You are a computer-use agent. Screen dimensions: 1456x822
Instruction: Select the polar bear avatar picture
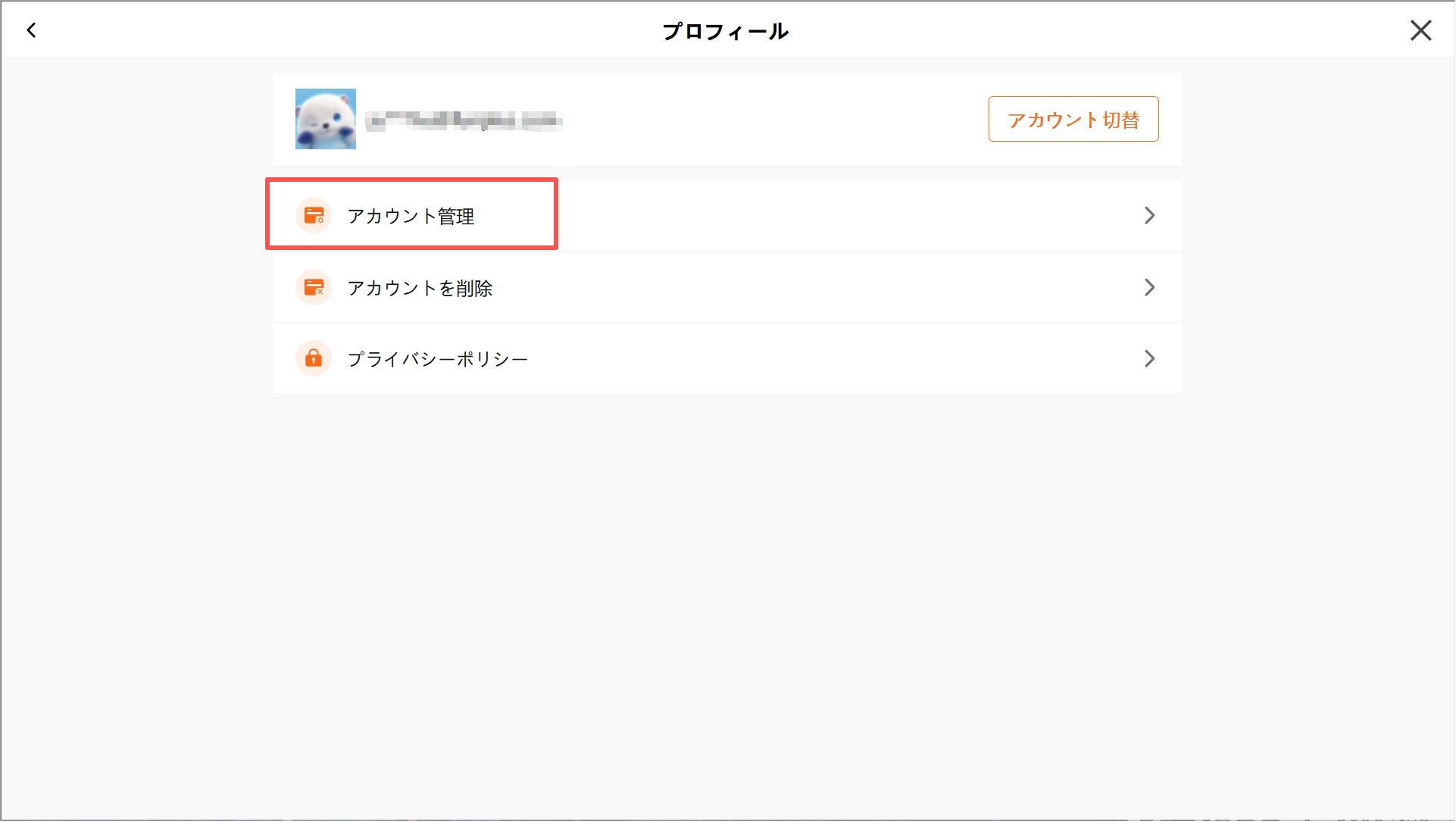coord(326,119)
